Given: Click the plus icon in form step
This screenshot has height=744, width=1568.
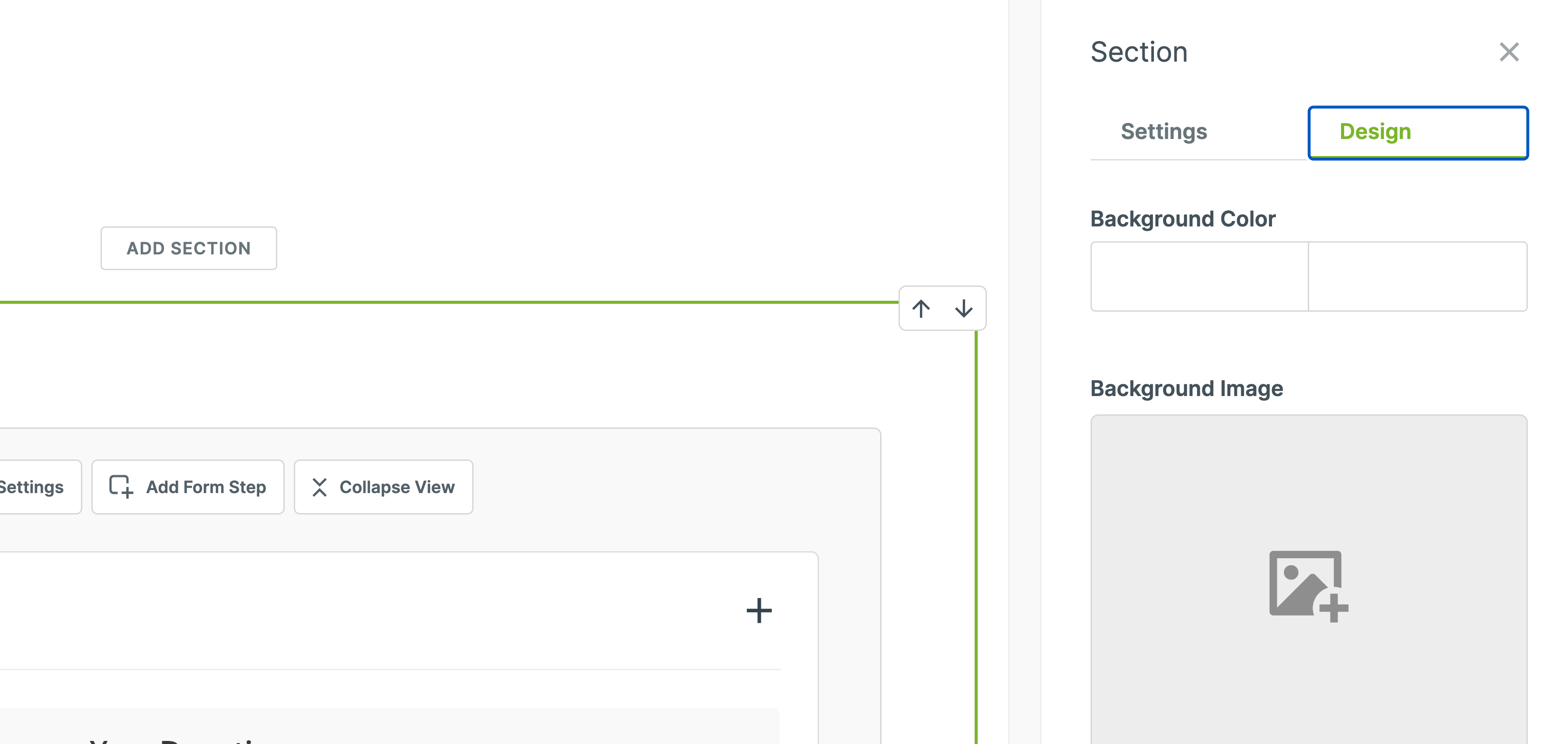Looking at the screenshot, I should pos(759,610).
